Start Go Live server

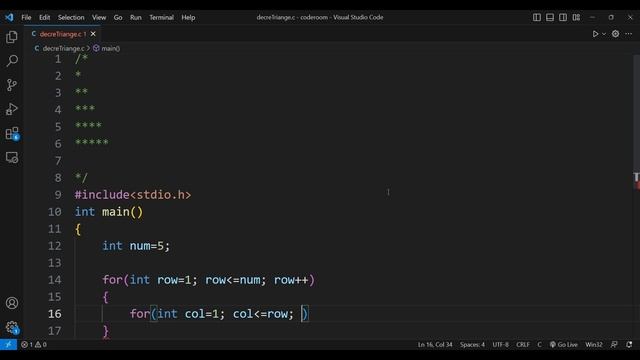[563, 344]
